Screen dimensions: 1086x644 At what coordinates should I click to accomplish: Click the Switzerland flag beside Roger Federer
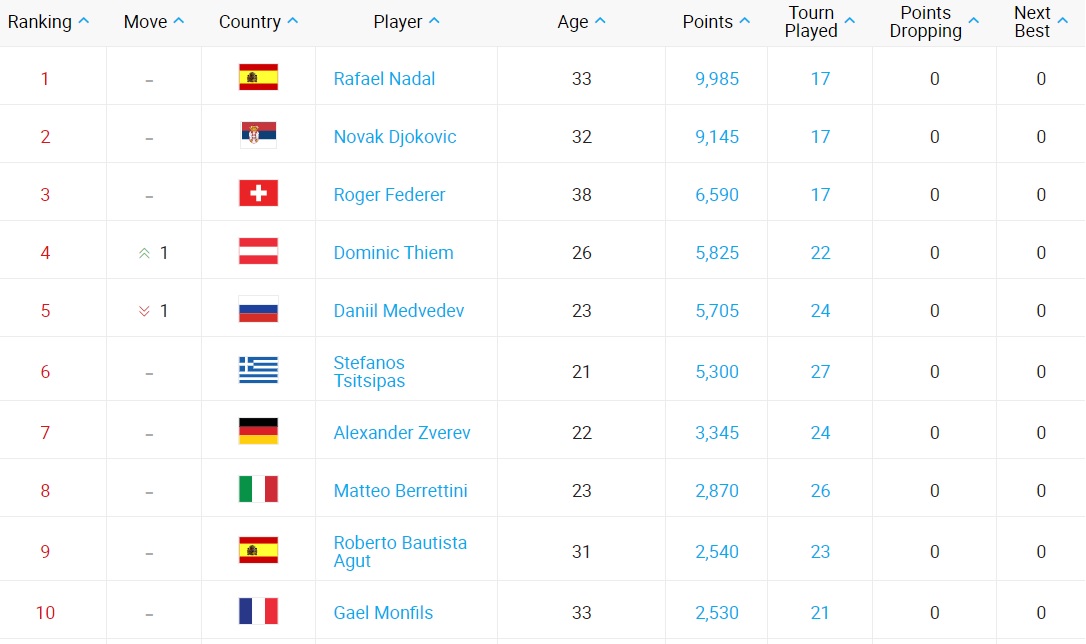(x=258, y=194)
